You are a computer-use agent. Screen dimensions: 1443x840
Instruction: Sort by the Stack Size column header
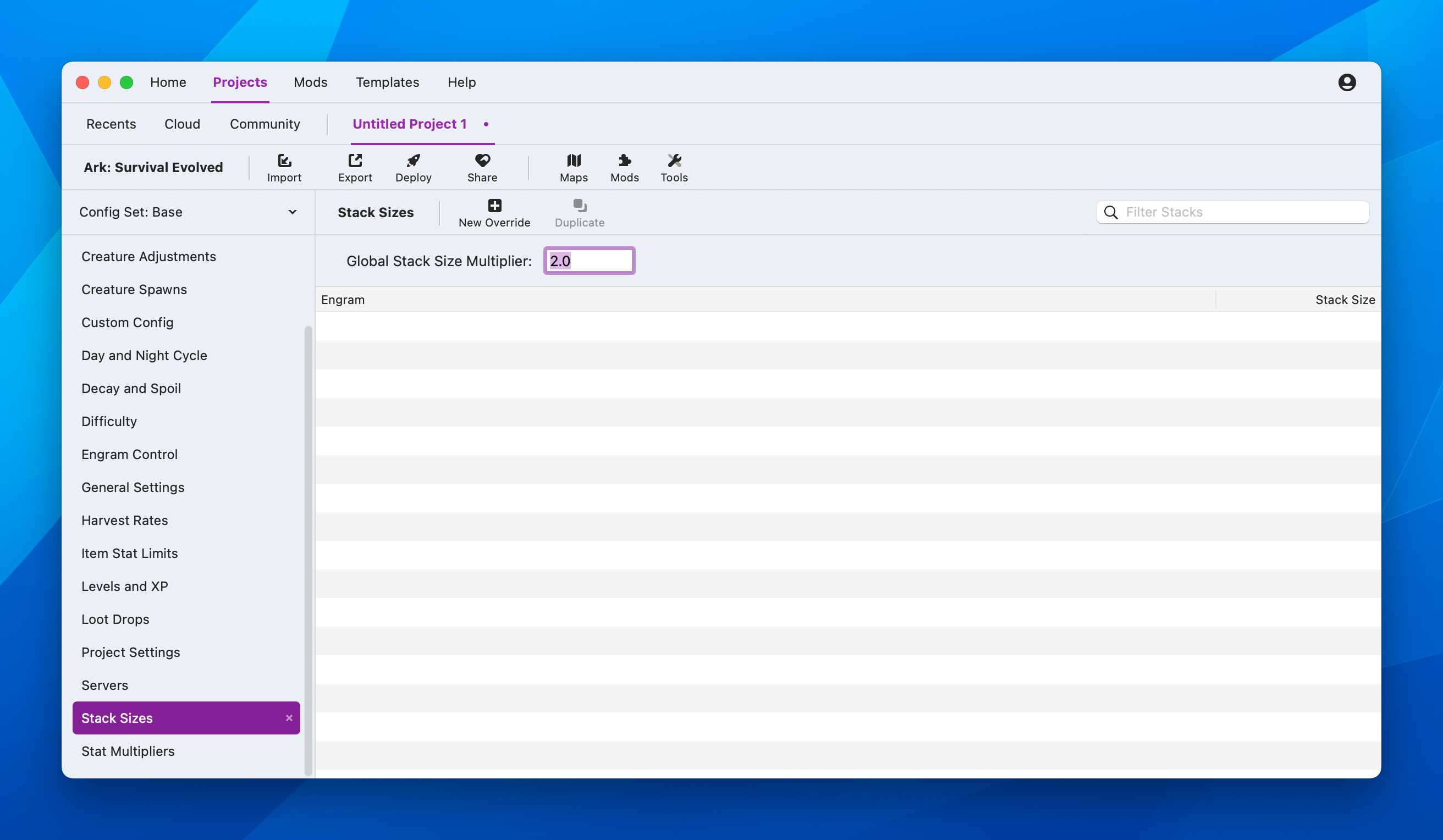point(1345,300)
